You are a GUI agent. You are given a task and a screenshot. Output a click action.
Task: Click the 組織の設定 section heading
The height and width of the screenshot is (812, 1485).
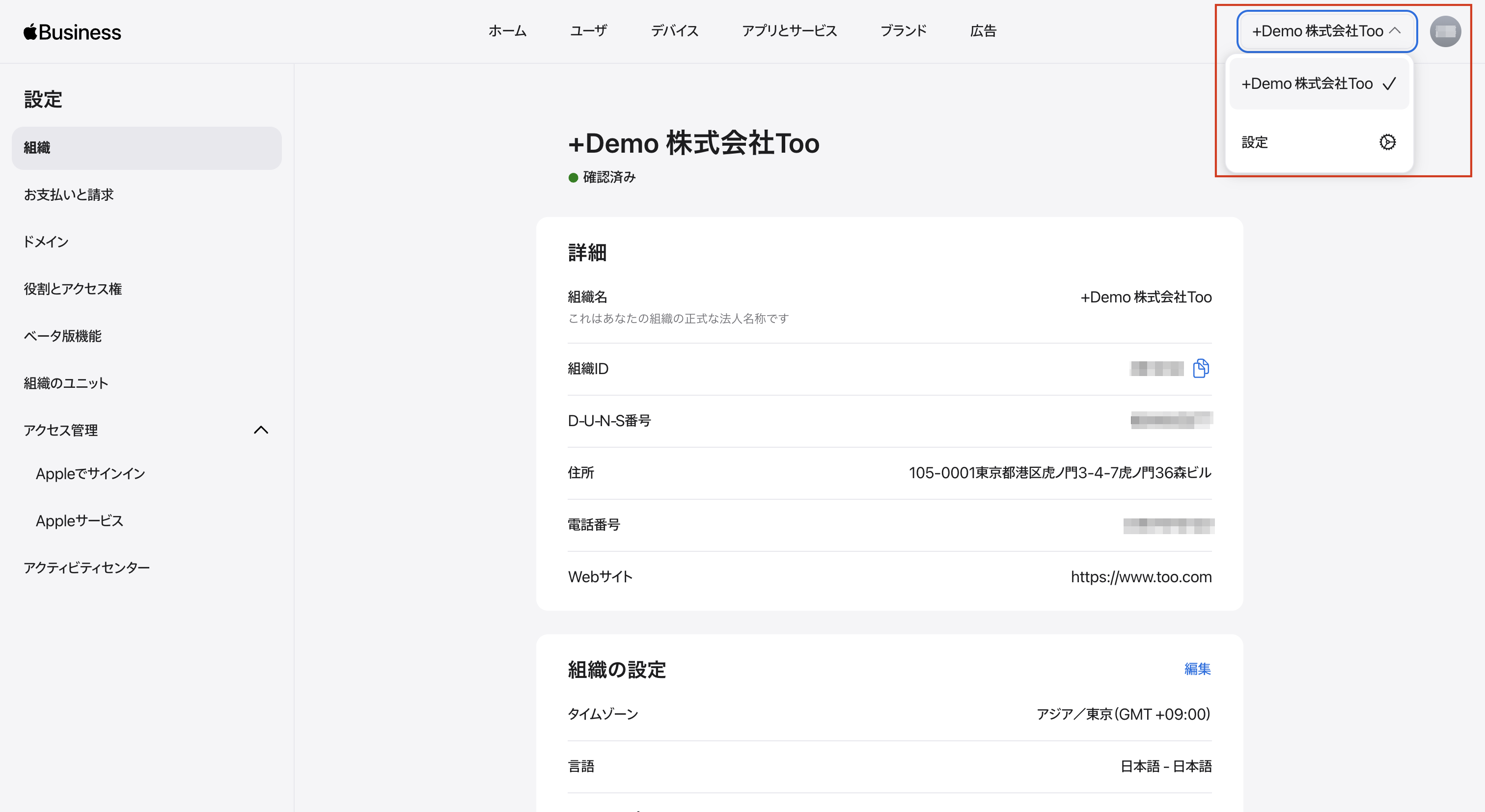[x=617, y=670]
